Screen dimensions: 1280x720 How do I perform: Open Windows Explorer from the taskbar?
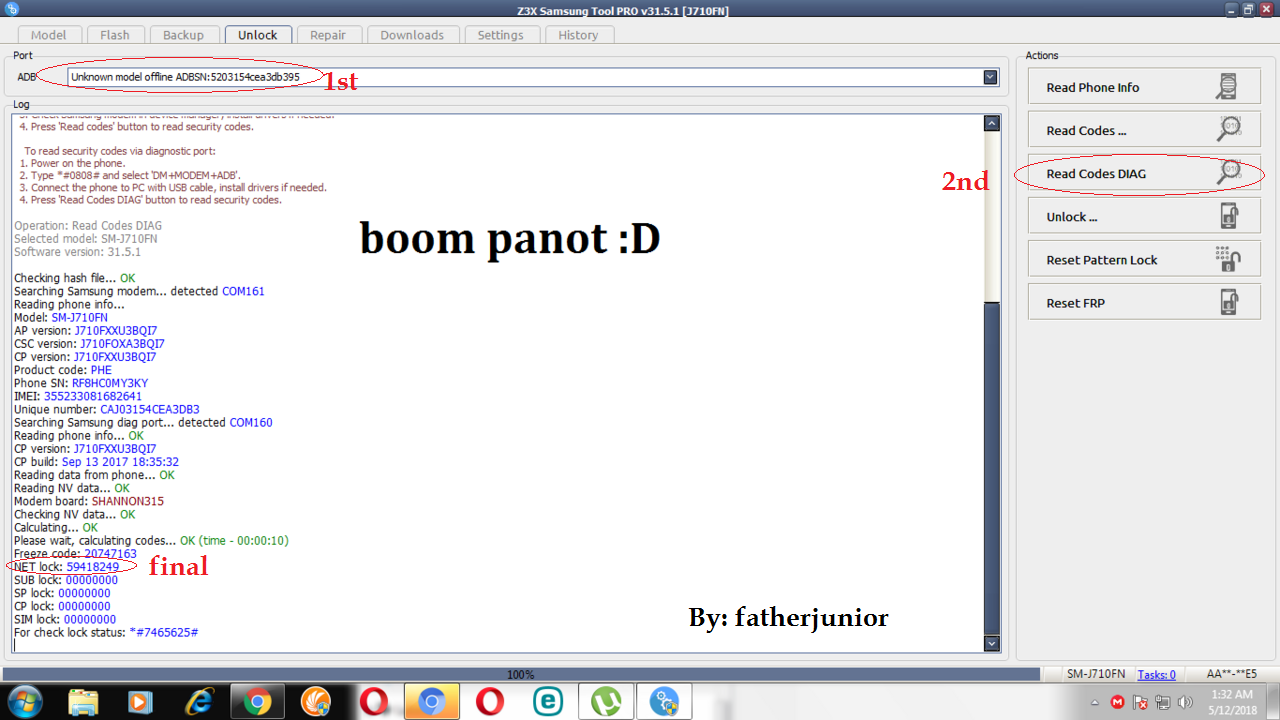point(84,702)
